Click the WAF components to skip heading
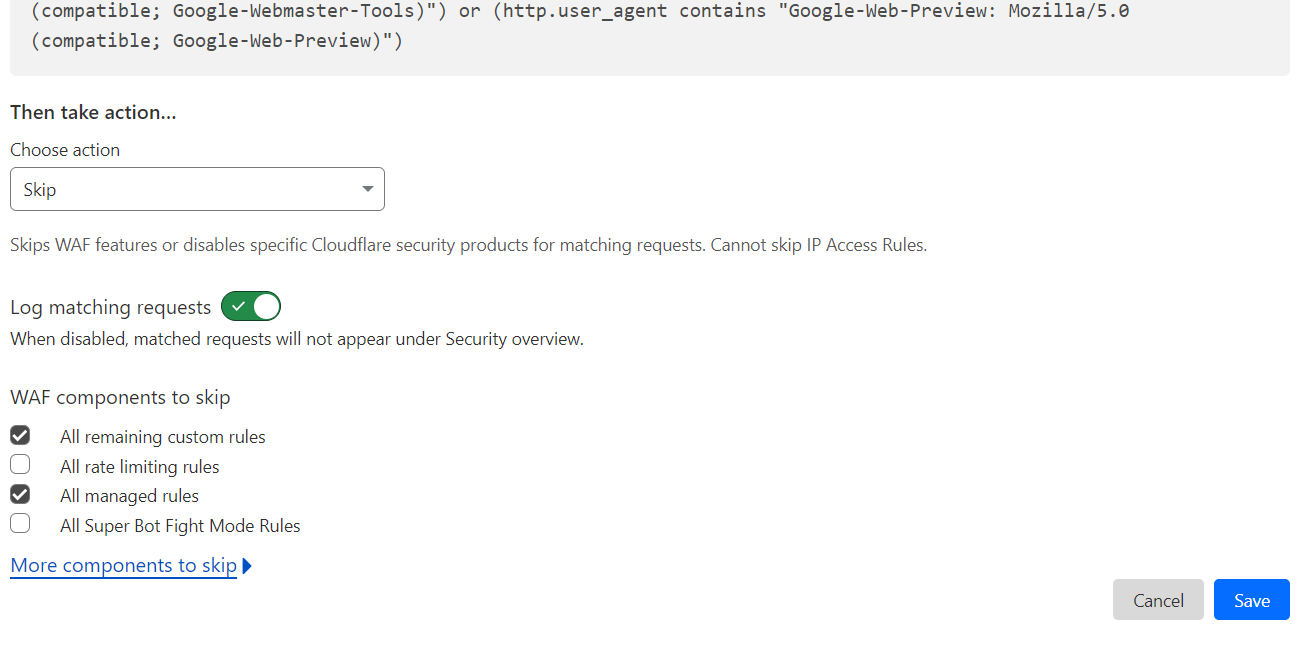Screen dimensions: 1307x645 [120, 397]
